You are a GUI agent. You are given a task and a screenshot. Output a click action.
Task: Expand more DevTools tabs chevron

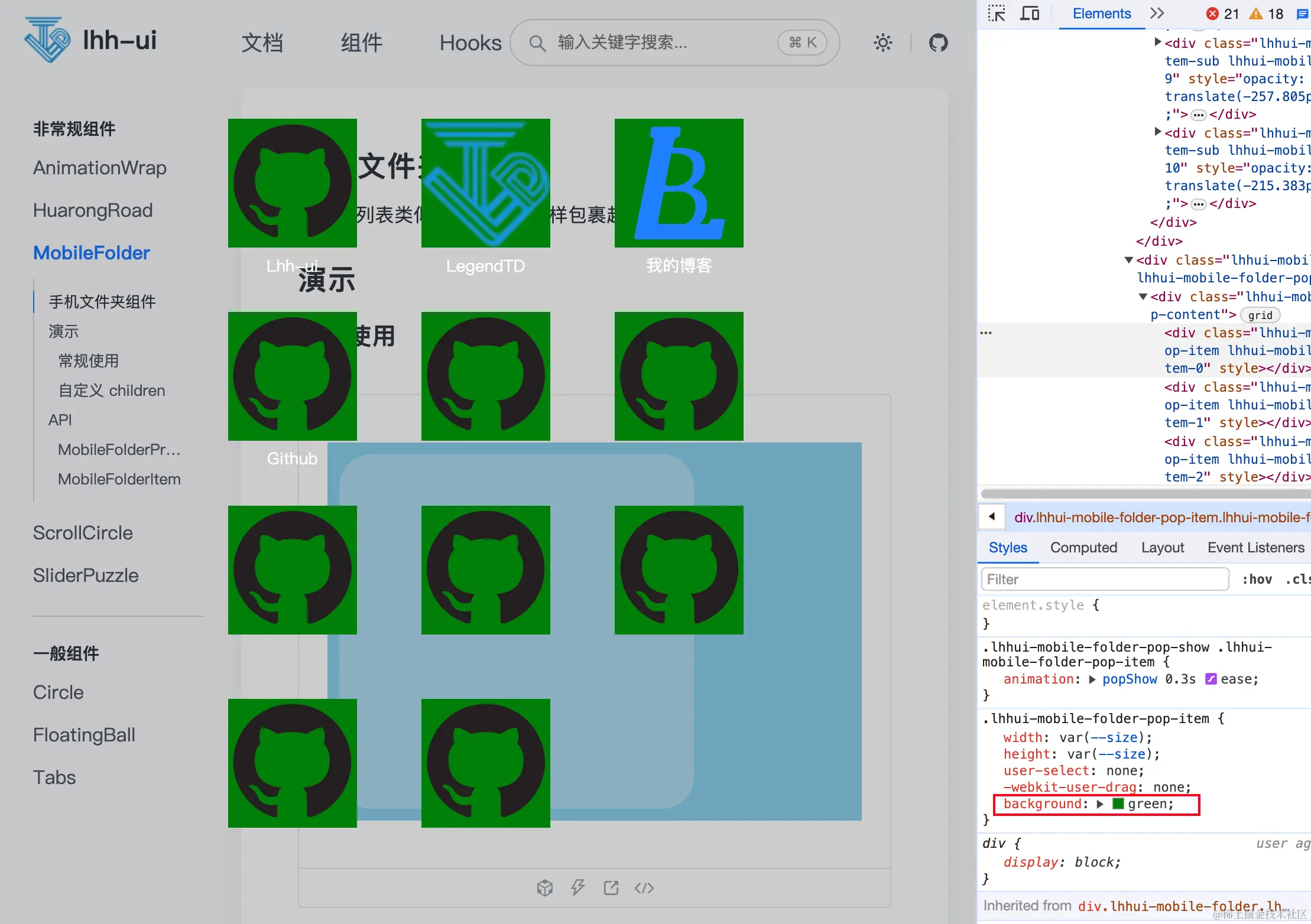pyautogui.click(x=1157, y=14)
